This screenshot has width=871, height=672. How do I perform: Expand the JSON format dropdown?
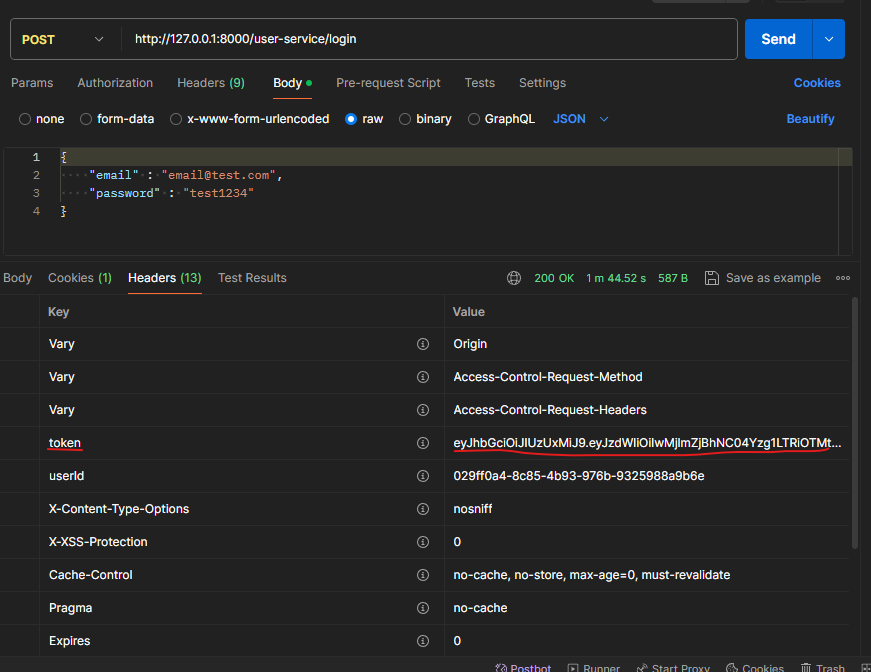point(581,119)
